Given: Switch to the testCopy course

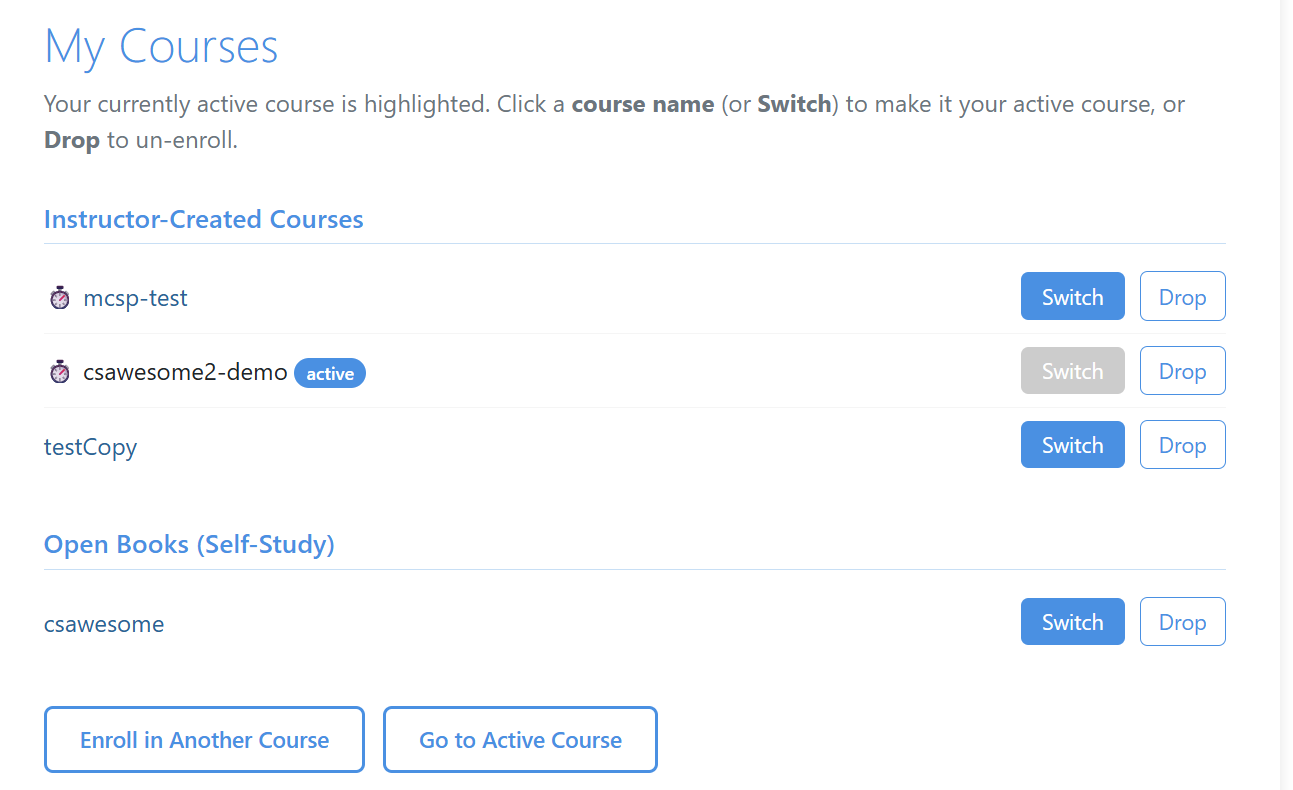Looking at the screenshot, I should [1072, 445].
